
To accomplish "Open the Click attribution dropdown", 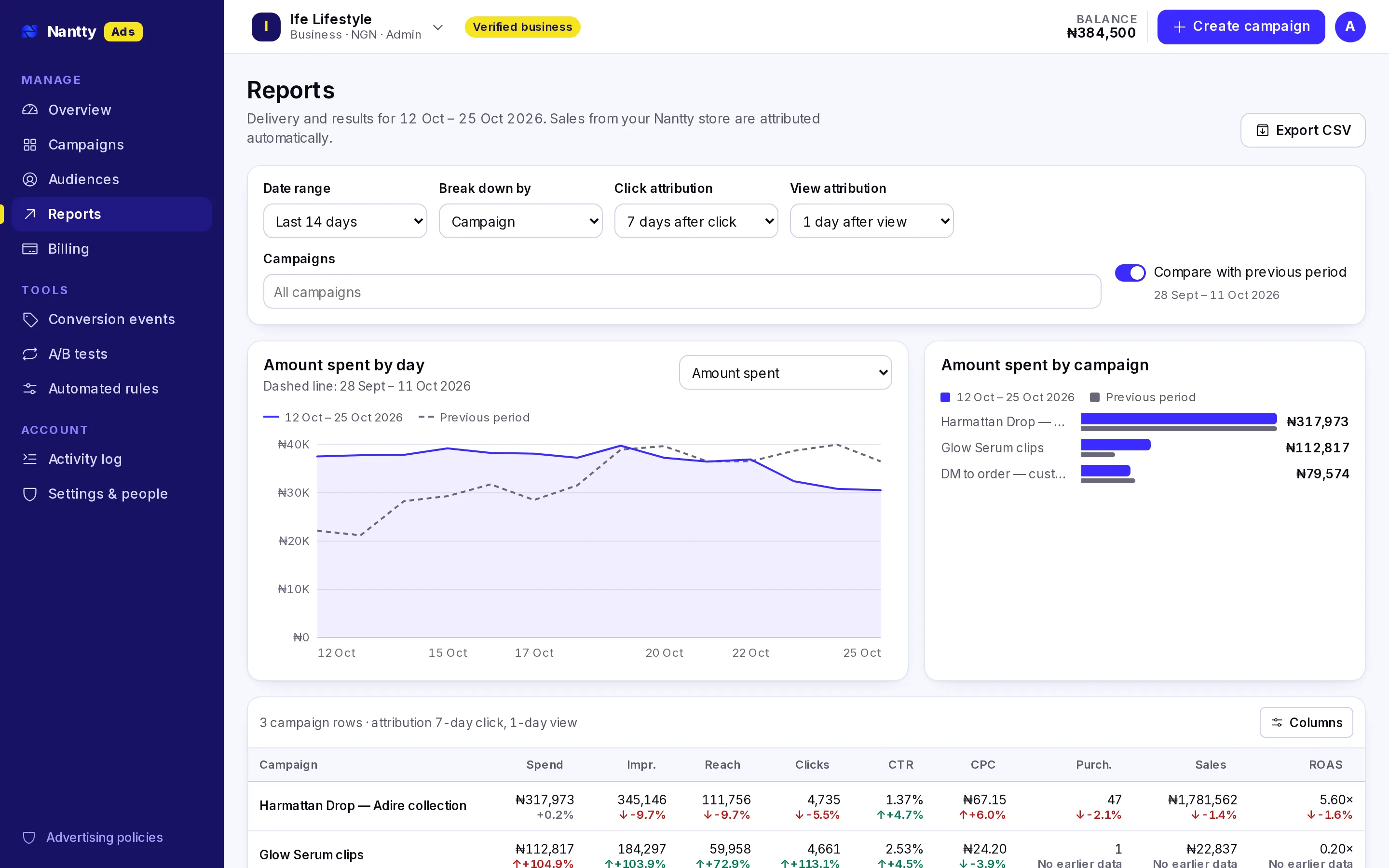I will (x=696, y=221).
